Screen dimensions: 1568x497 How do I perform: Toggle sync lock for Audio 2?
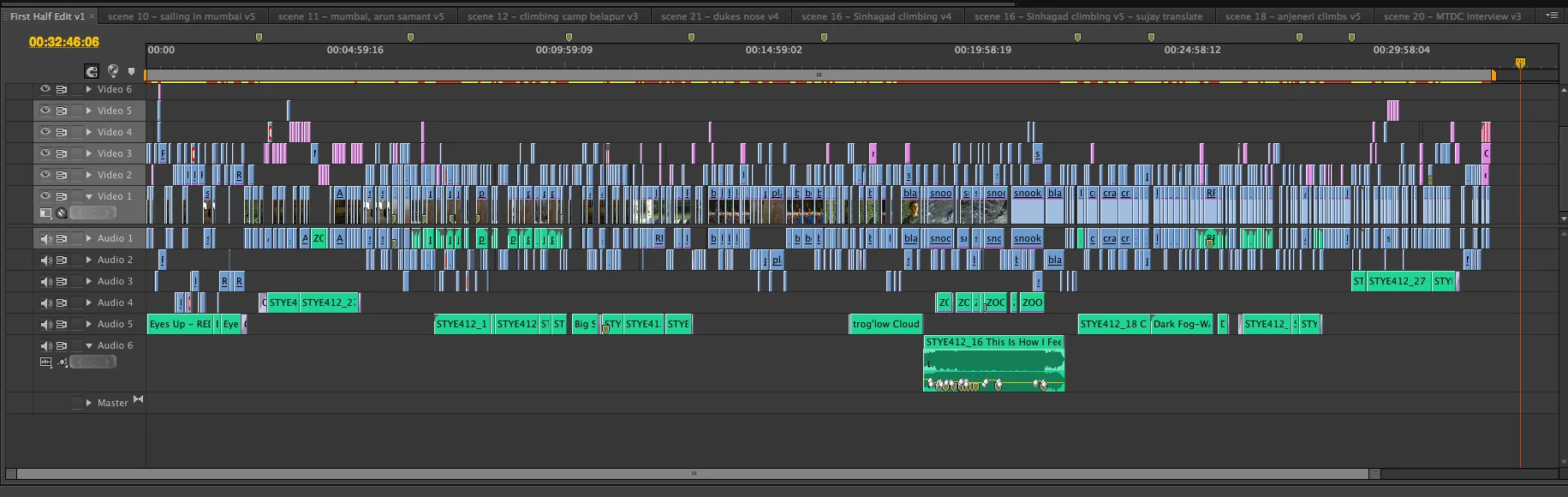(62, 260)
